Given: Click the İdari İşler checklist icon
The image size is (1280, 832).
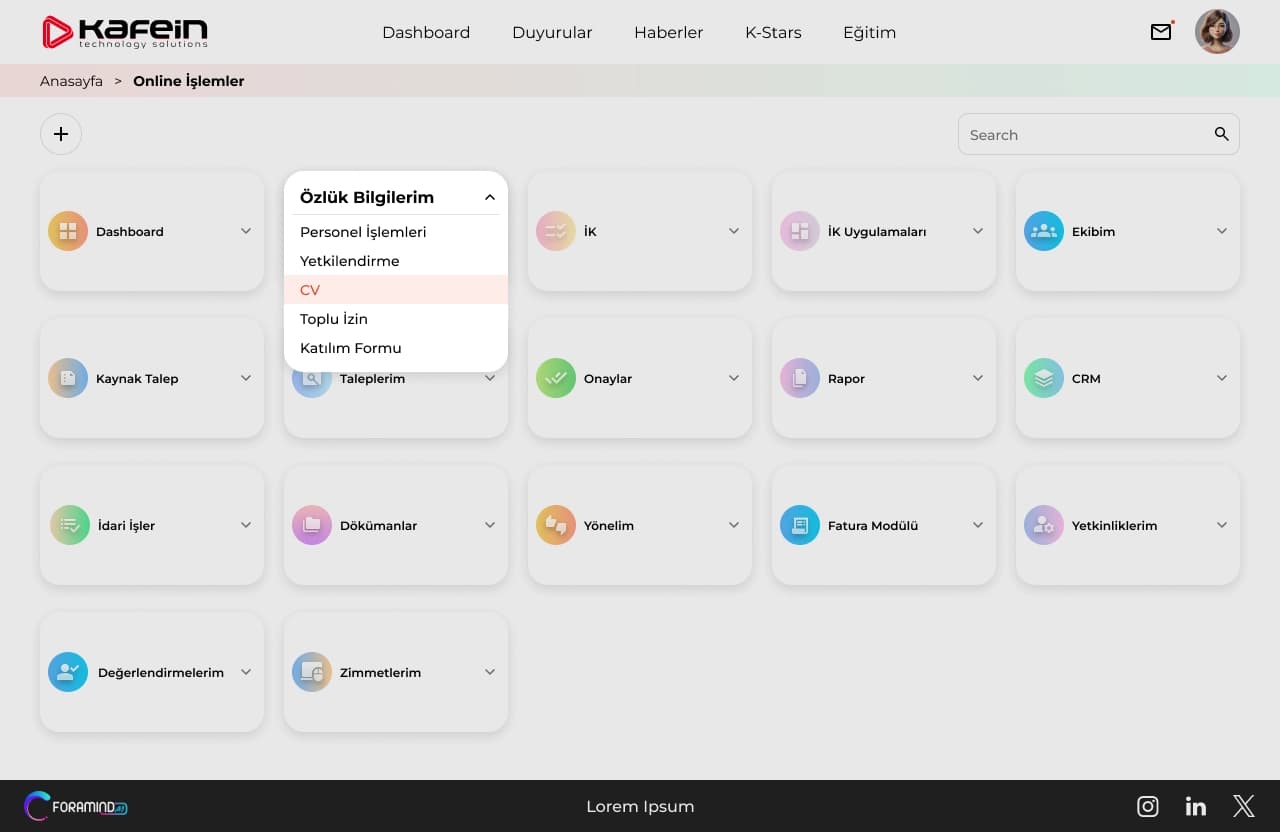Looking at the screenshot, I should pos(70,525).
